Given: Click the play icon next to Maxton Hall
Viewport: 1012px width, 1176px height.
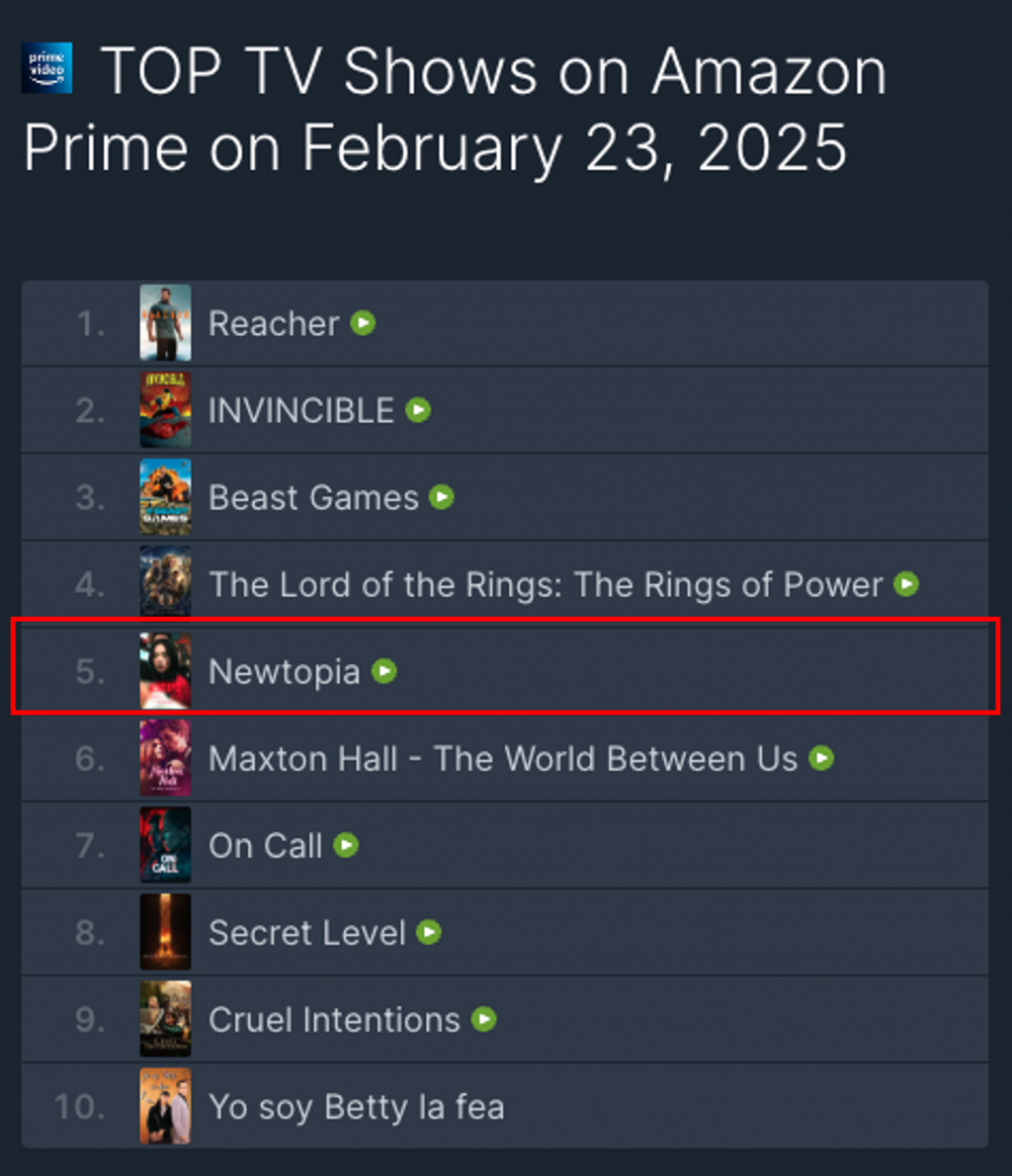Looking at the screenshot, I should point(821,759).
